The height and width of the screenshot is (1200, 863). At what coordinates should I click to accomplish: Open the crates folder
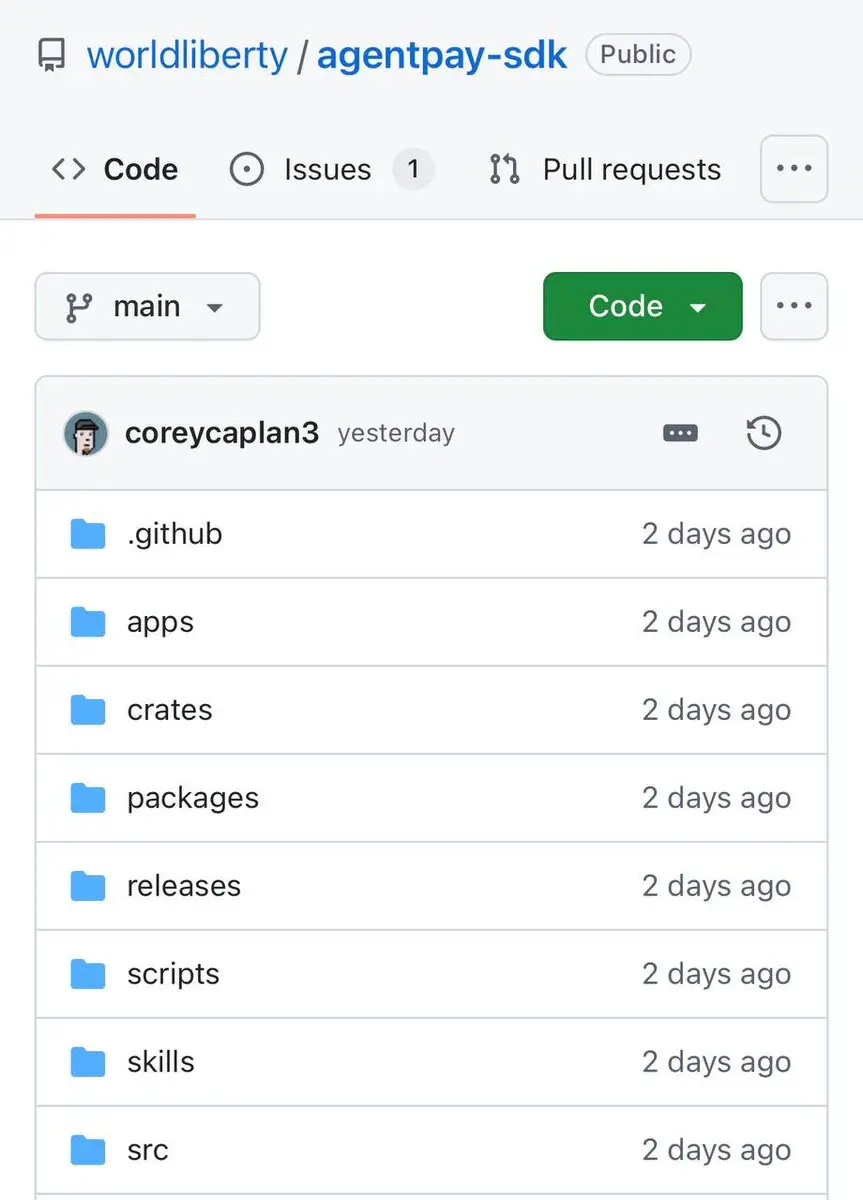pyautogui.click(x=170, y=710)
